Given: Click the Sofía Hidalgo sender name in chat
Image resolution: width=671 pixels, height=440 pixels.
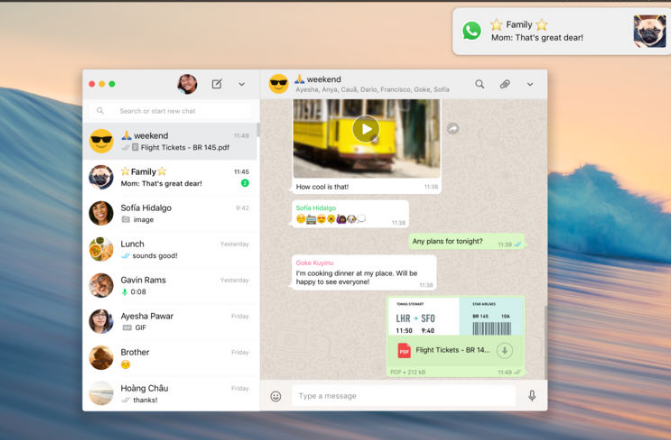Looking at the screenshot, I should tap(316, 208).
